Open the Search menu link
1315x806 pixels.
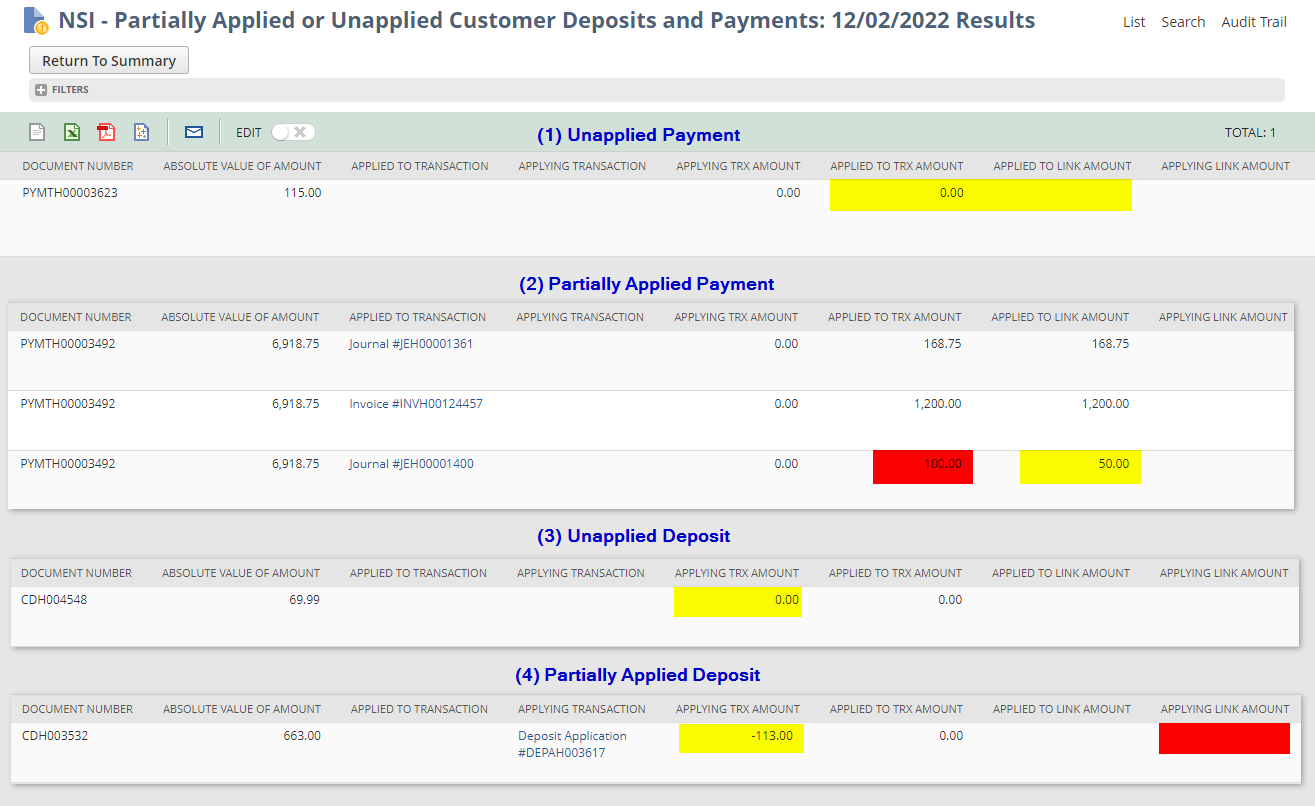click(x=1183, y=22)
